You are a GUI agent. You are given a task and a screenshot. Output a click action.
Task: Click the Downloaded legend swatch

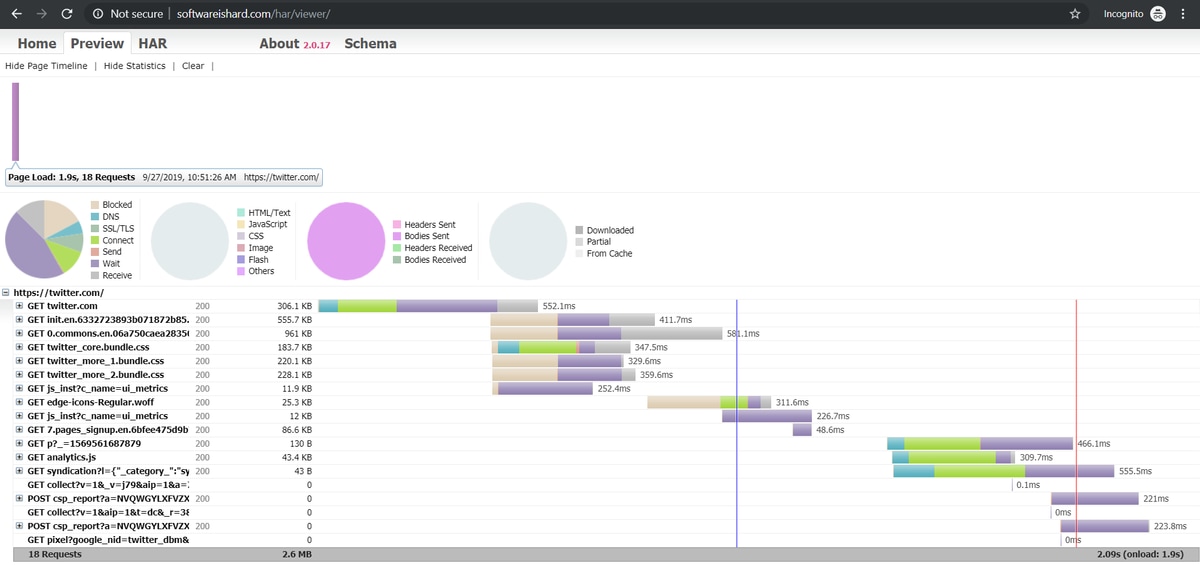pyautogui.click(x=578, y=230)
